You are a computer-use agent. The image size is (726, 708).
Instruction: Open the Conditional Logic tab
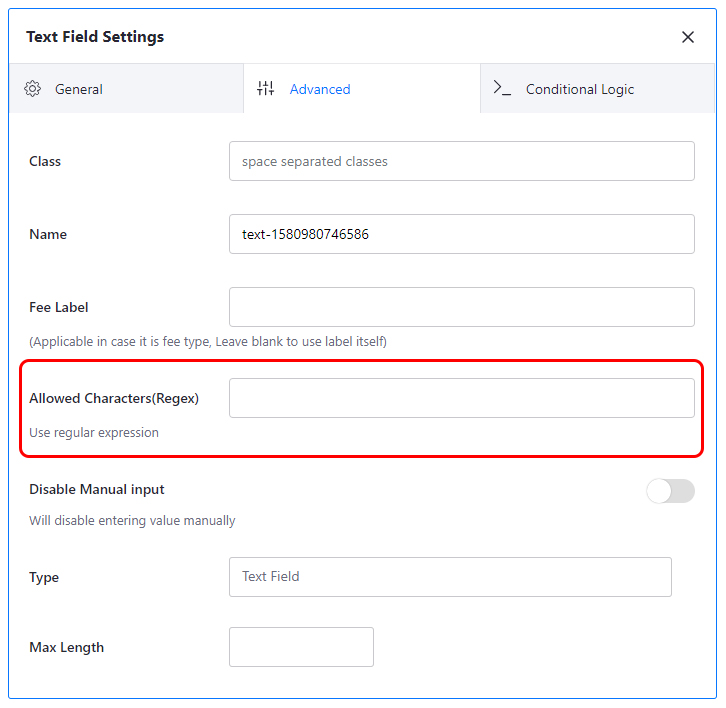click(597, 88)
